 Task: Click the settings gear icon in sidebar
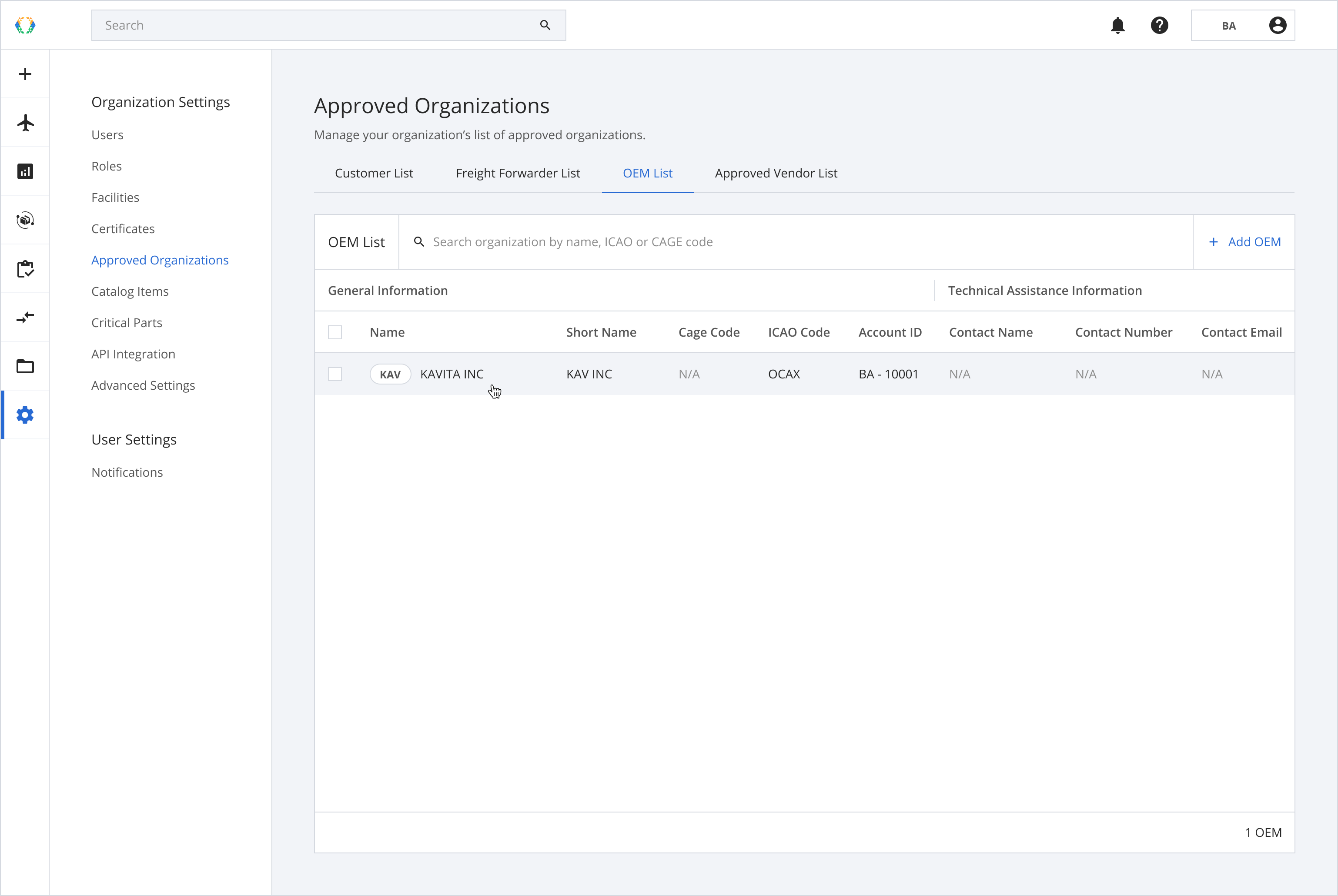coord(25,415)
